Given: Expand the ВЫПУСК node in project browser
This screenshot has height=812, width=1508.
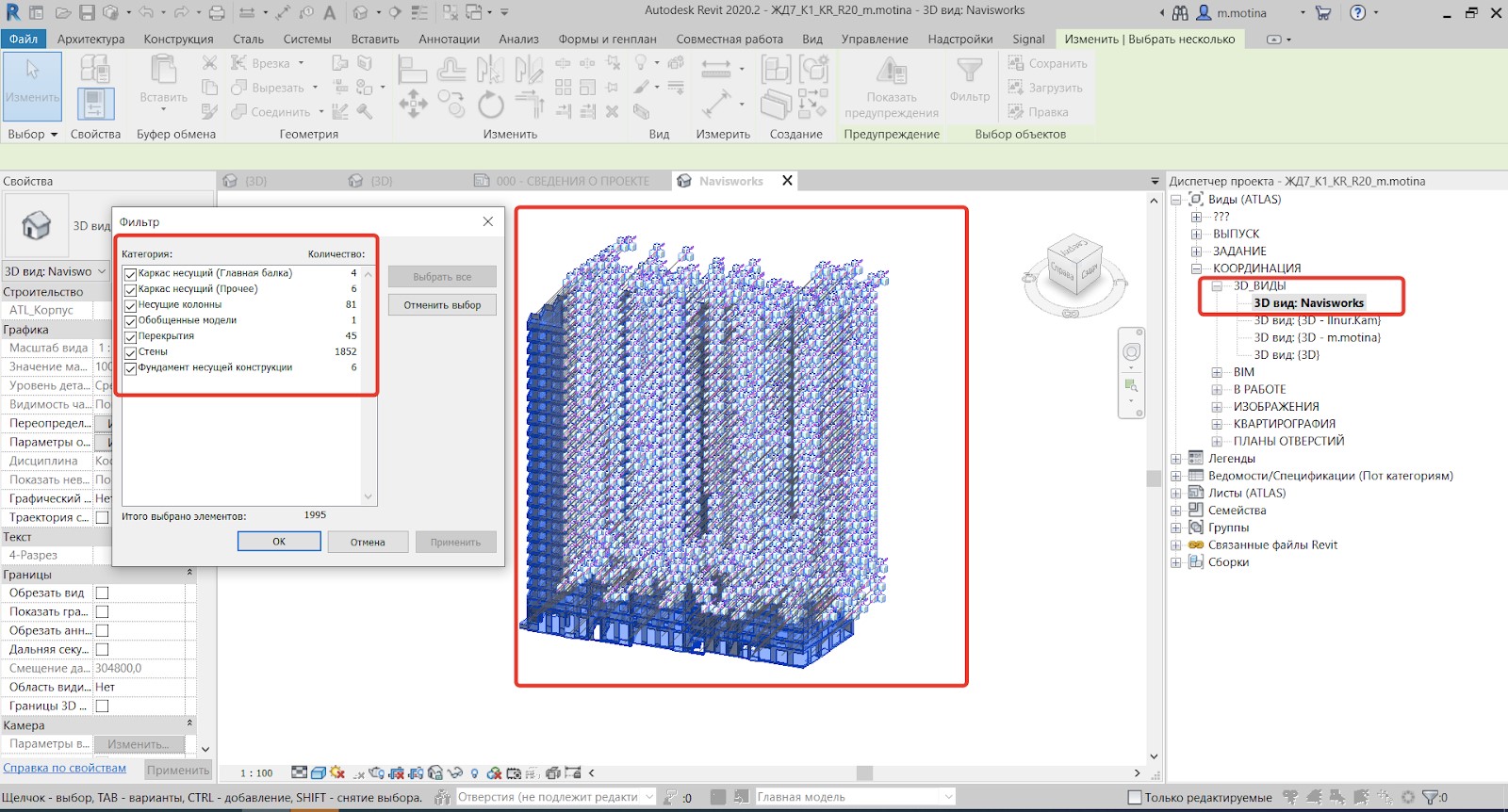Looking at the screenshot, I should pyautogui.click(x=1196, y=234).
